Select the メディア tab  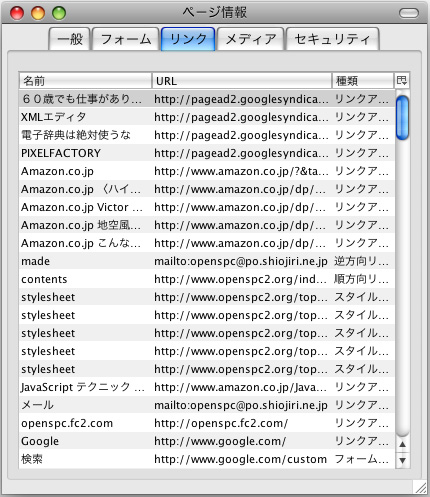pyautogui.click(x=251, y=39)
